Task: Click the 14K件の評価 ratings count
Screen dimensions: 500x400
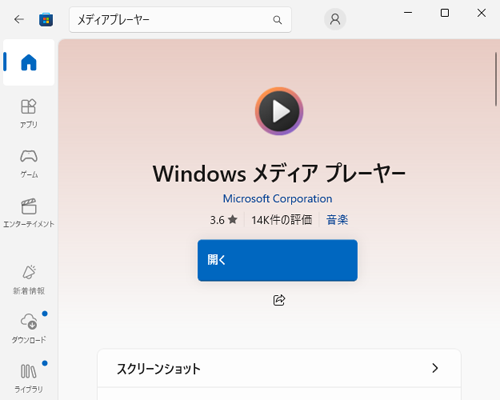Action: tap(282, 220)
